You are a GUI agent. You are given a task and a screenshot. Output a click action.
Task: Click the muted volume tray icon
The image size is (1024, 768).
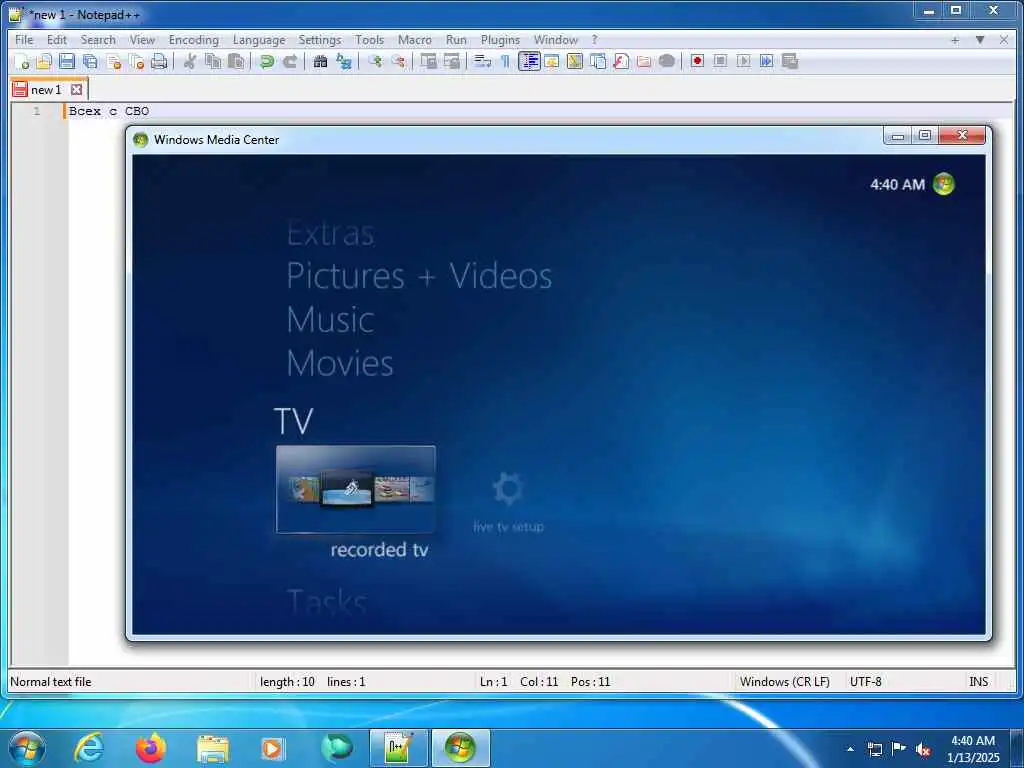click(x=923, y=749)
